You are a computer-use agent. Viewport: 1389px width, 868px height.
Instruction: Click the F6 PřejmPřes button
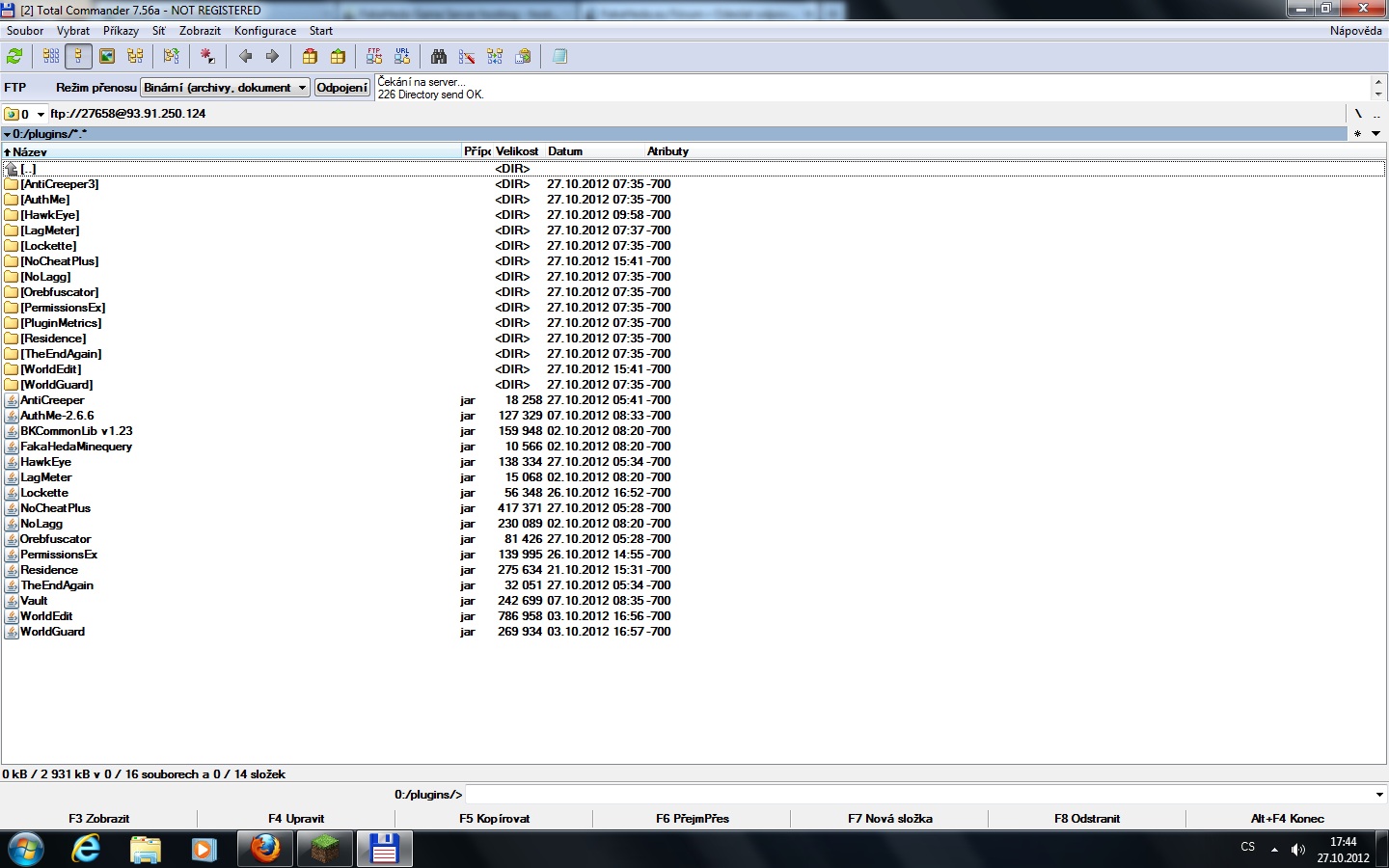(692, 818)
